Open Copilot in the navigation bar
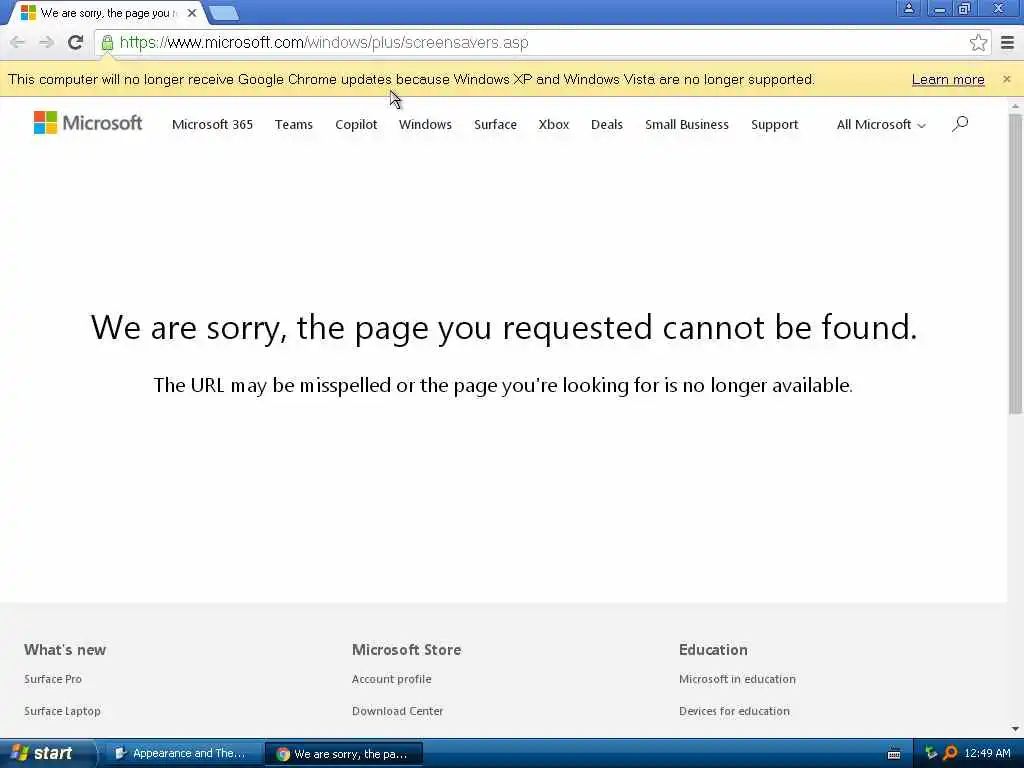 [x=356, y=124]
